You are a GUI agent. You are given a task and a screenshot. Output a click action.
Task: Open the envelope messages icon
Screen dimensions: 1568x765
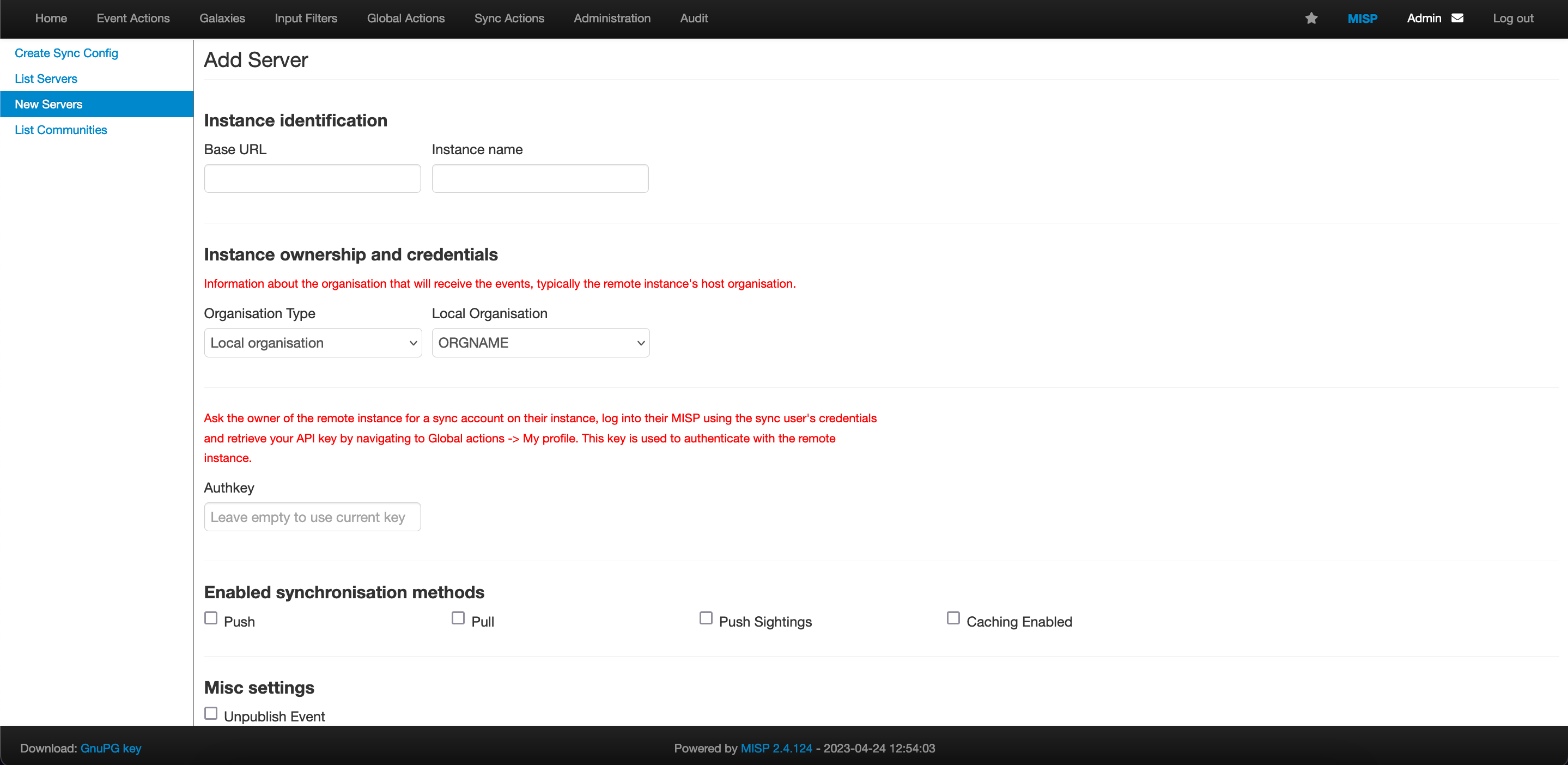tap(1457, 19)
